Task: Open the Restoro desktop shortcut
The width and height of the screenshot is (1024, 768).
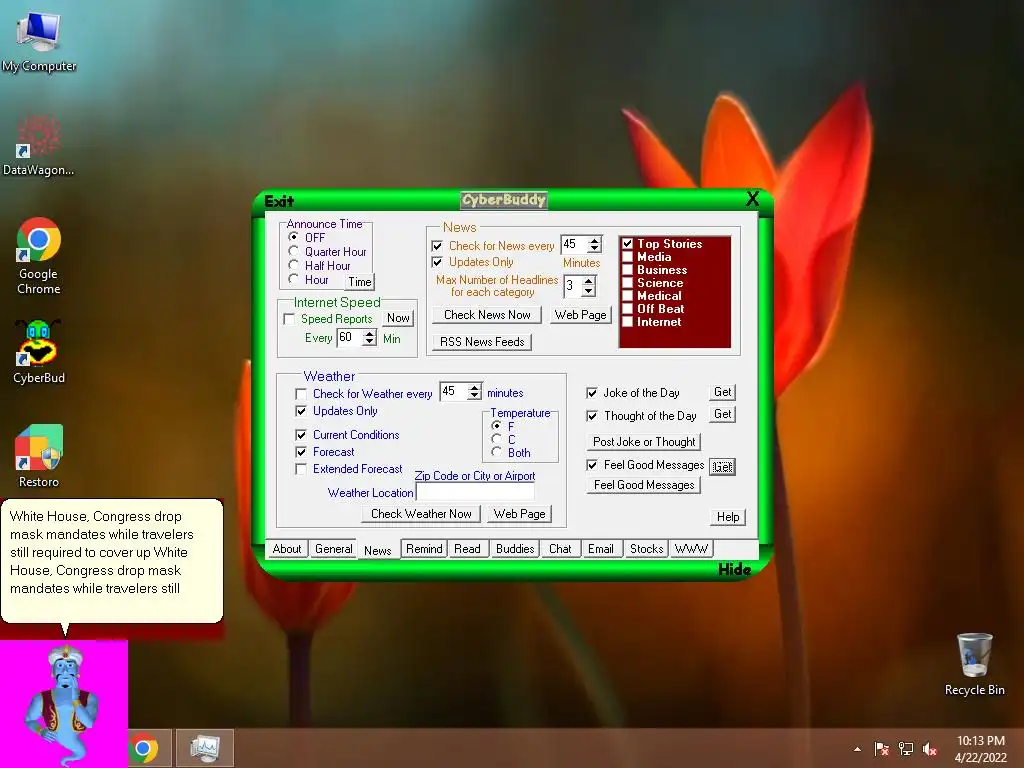Action: coord(39,455)
